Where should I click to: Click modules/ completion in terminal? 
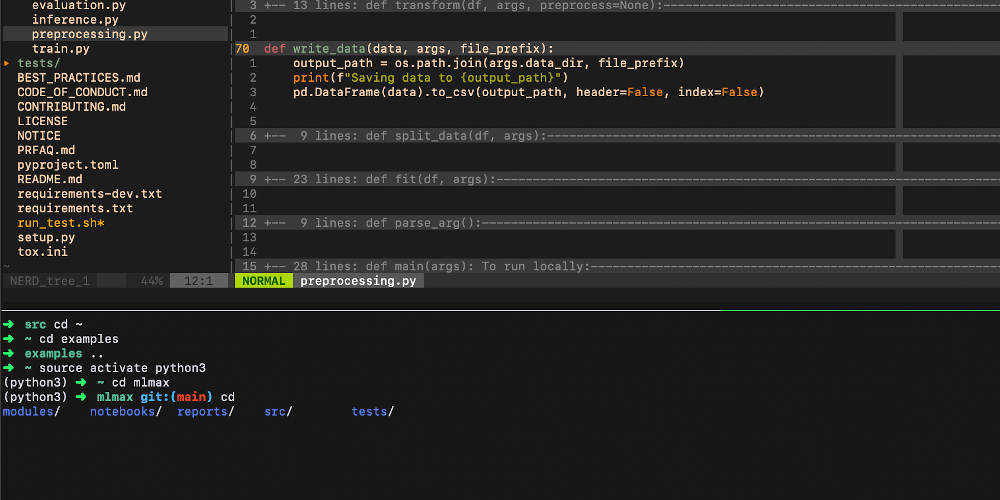[x=31, y=412]
